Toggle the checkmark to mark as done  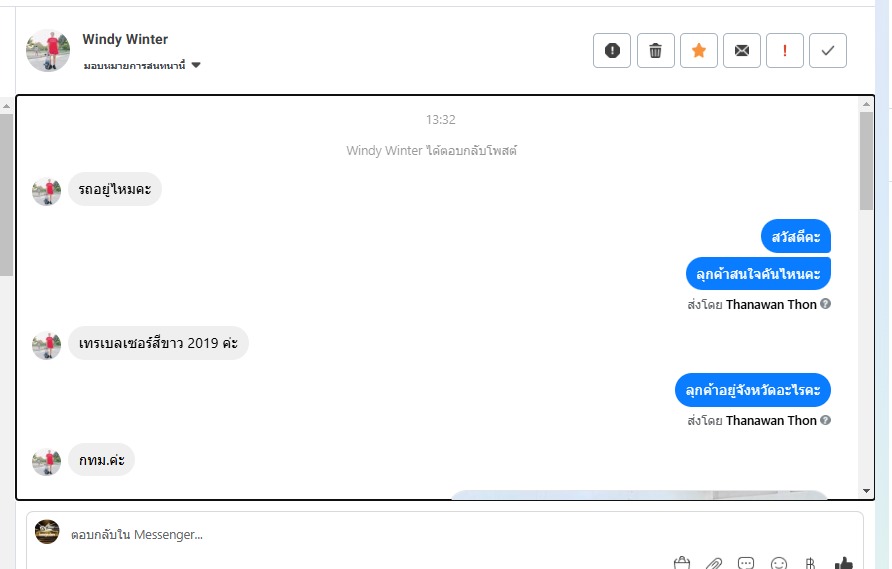(828, 51)
